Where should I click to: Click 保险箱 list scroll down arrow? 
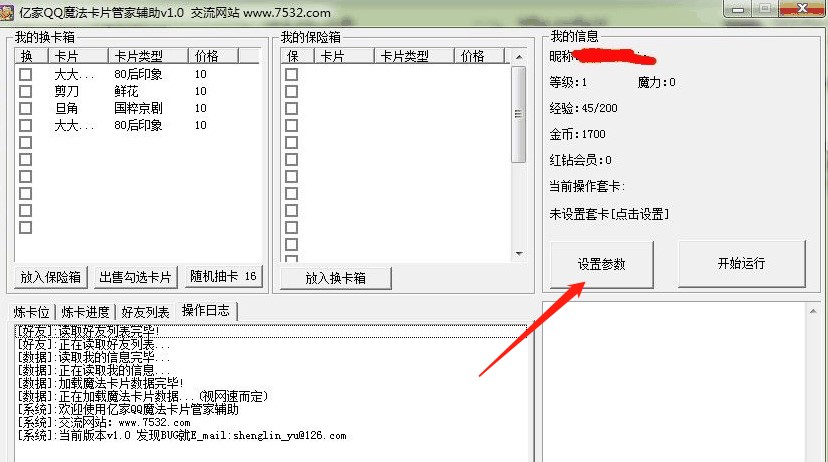pyautogui.click(x=519, y=254)
